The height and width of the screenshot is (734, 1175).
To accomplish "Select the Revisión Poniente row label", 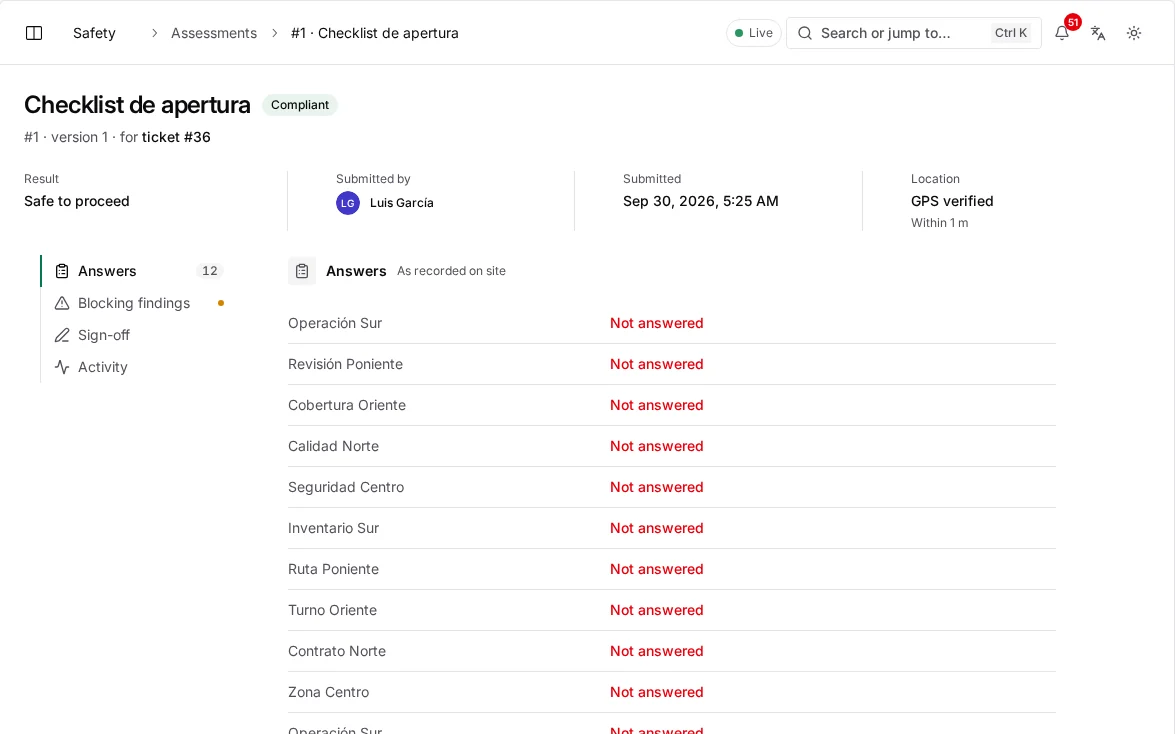I will coord(345,364).
